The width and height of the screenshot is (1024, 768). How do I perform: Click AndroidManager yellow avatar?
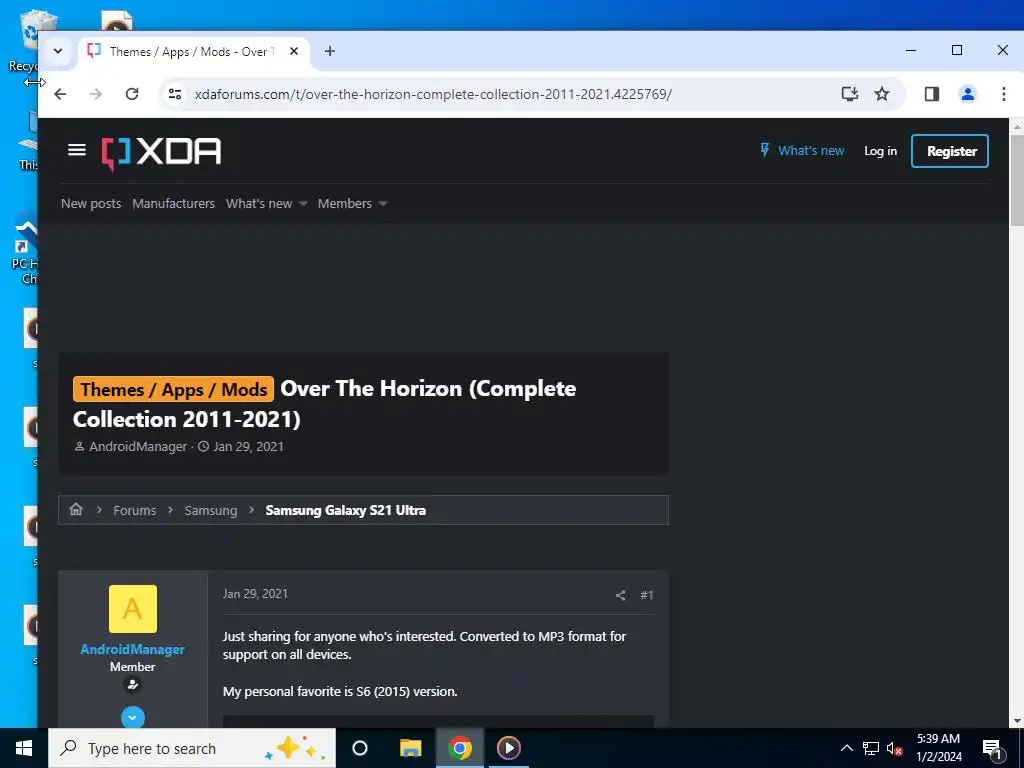pos(133,609)
